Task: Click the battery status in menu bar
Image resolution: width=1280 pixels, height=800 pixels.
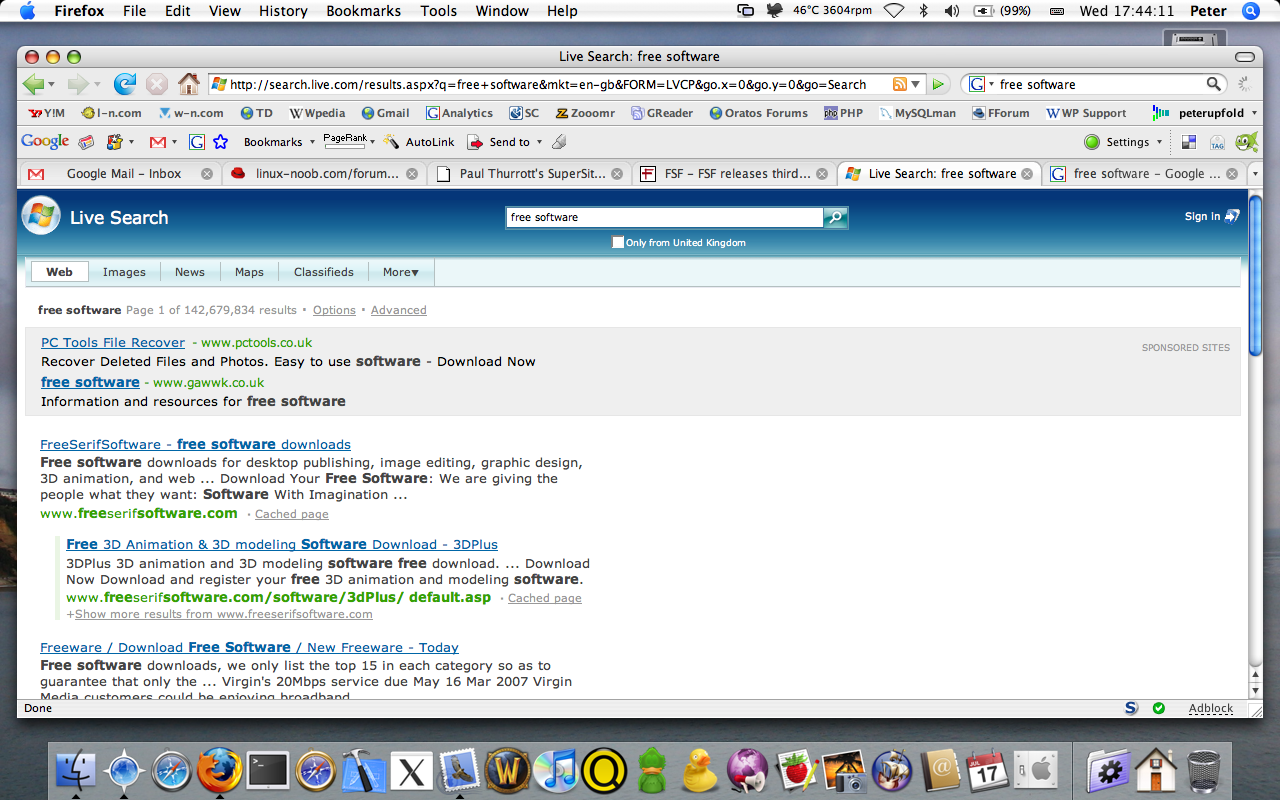Action: point(1003,11)
